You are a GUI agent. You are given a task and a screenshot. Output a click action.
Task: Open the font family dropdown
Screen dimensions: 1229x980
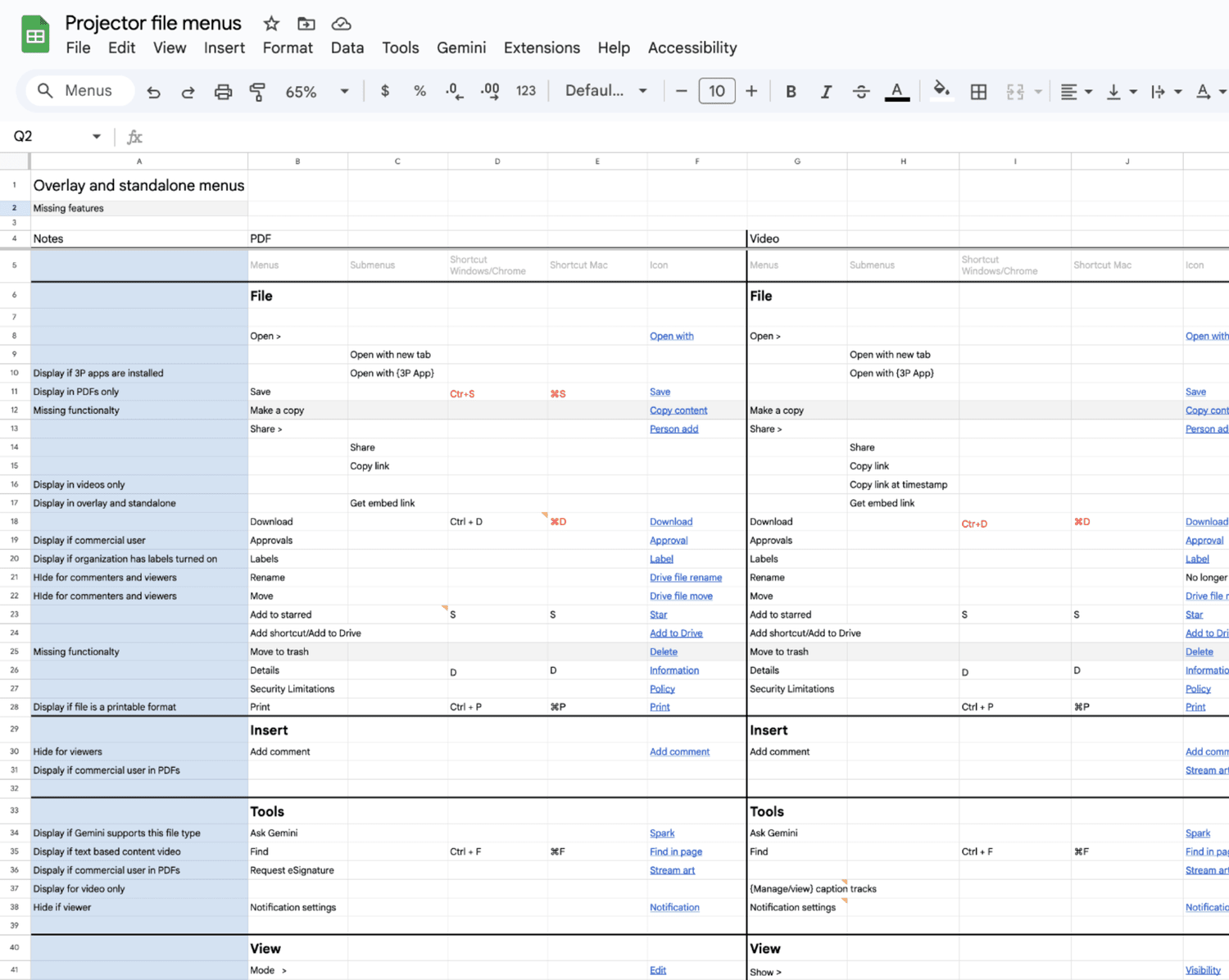[x=604, y=91]
